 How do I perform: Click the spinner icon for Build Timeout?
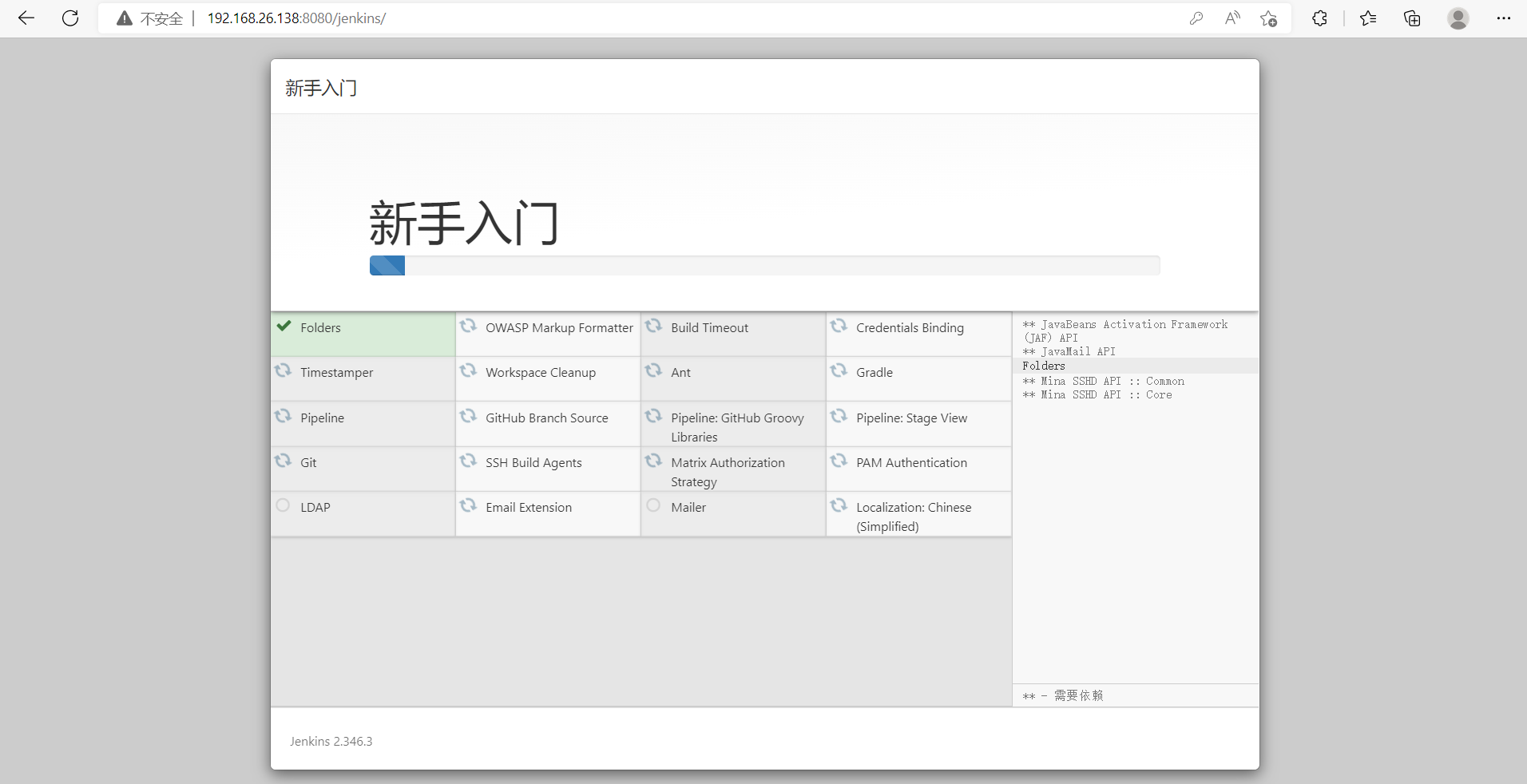click(x=653, y=326)
